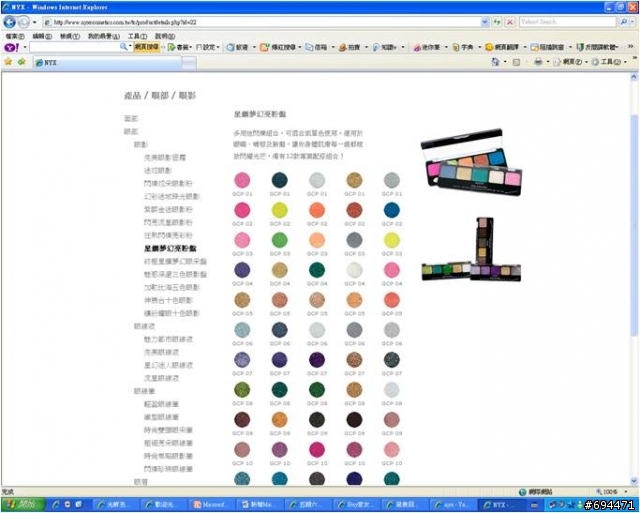Click the Add to Favorites green-plus star icon

[x=22, y=62]
